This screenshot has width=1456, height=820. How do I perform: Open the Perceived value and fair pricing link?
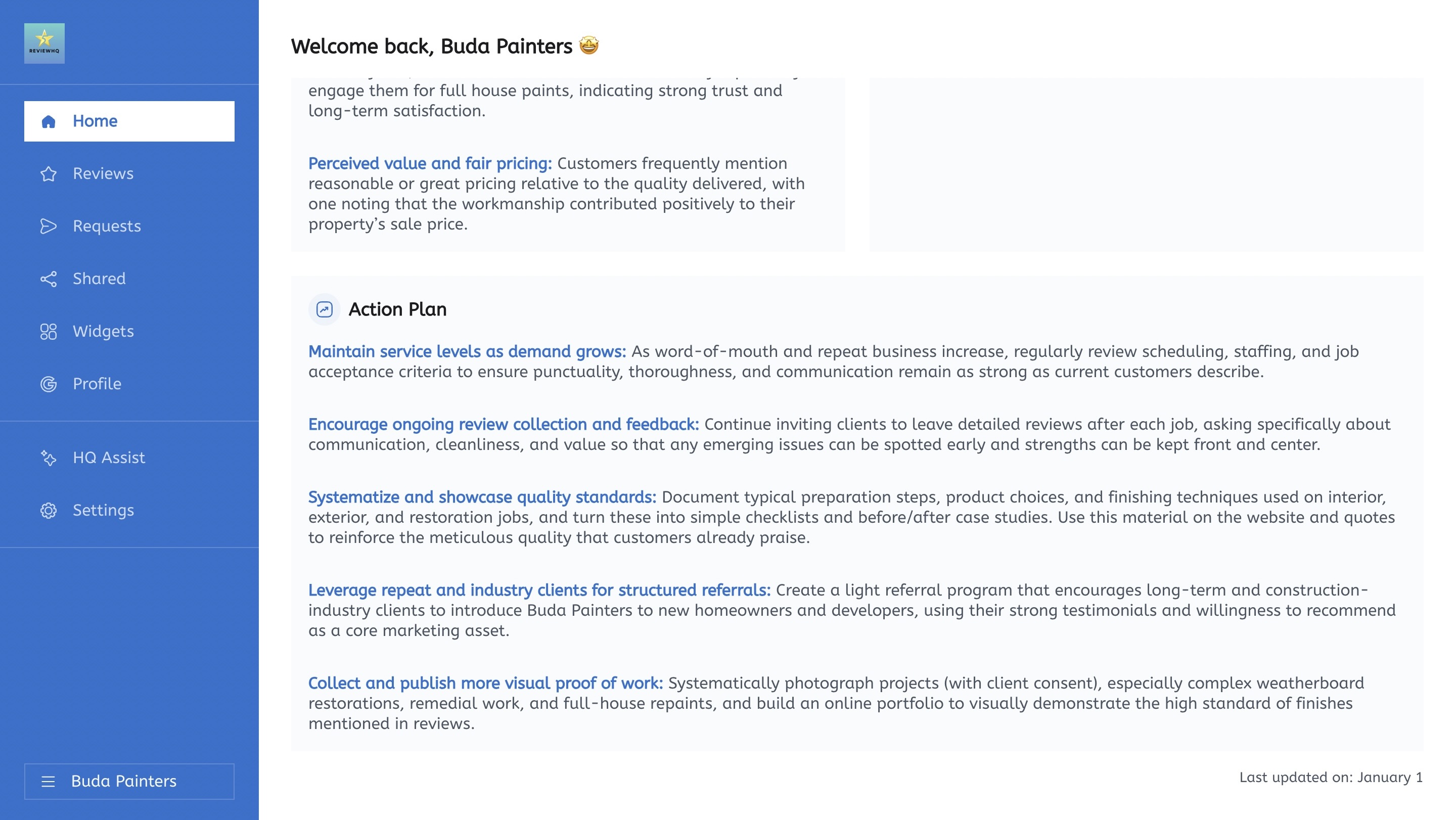431,163
